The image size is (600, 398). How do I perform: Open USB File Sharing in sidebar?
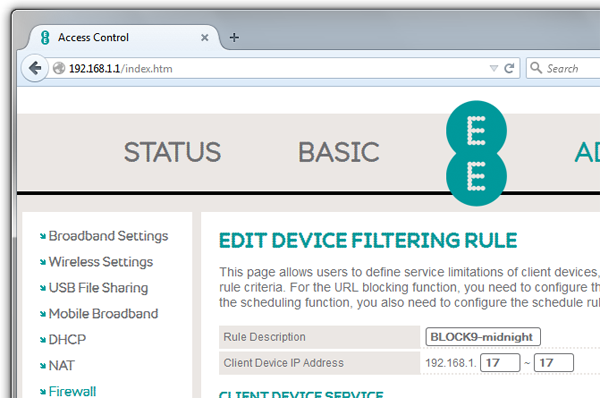98,288
